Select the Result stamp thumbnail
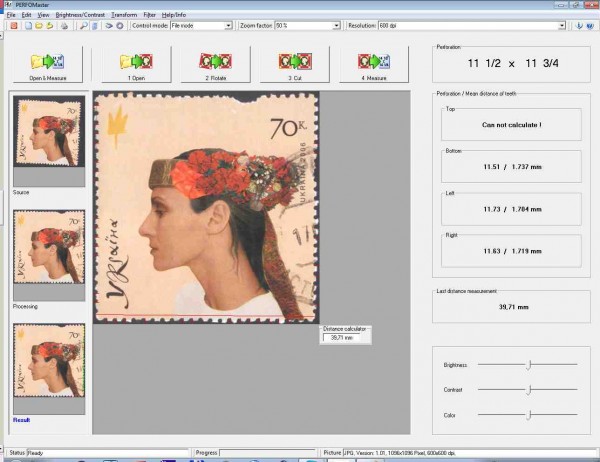Screen dimensions: 600x462 49,361
